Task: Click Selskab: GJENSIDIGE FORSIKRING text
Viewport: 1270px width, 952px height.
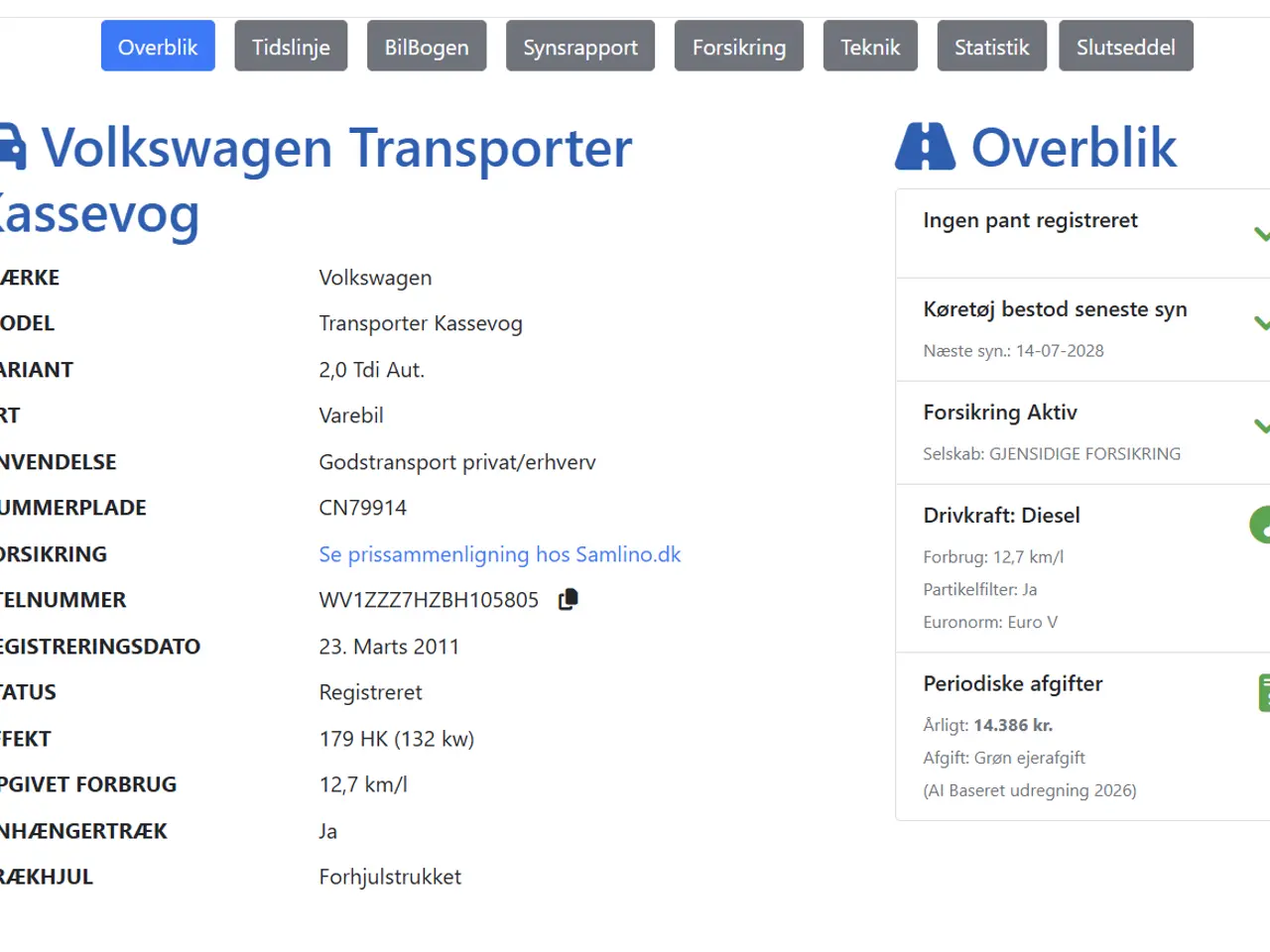Action: [1052, 454]
